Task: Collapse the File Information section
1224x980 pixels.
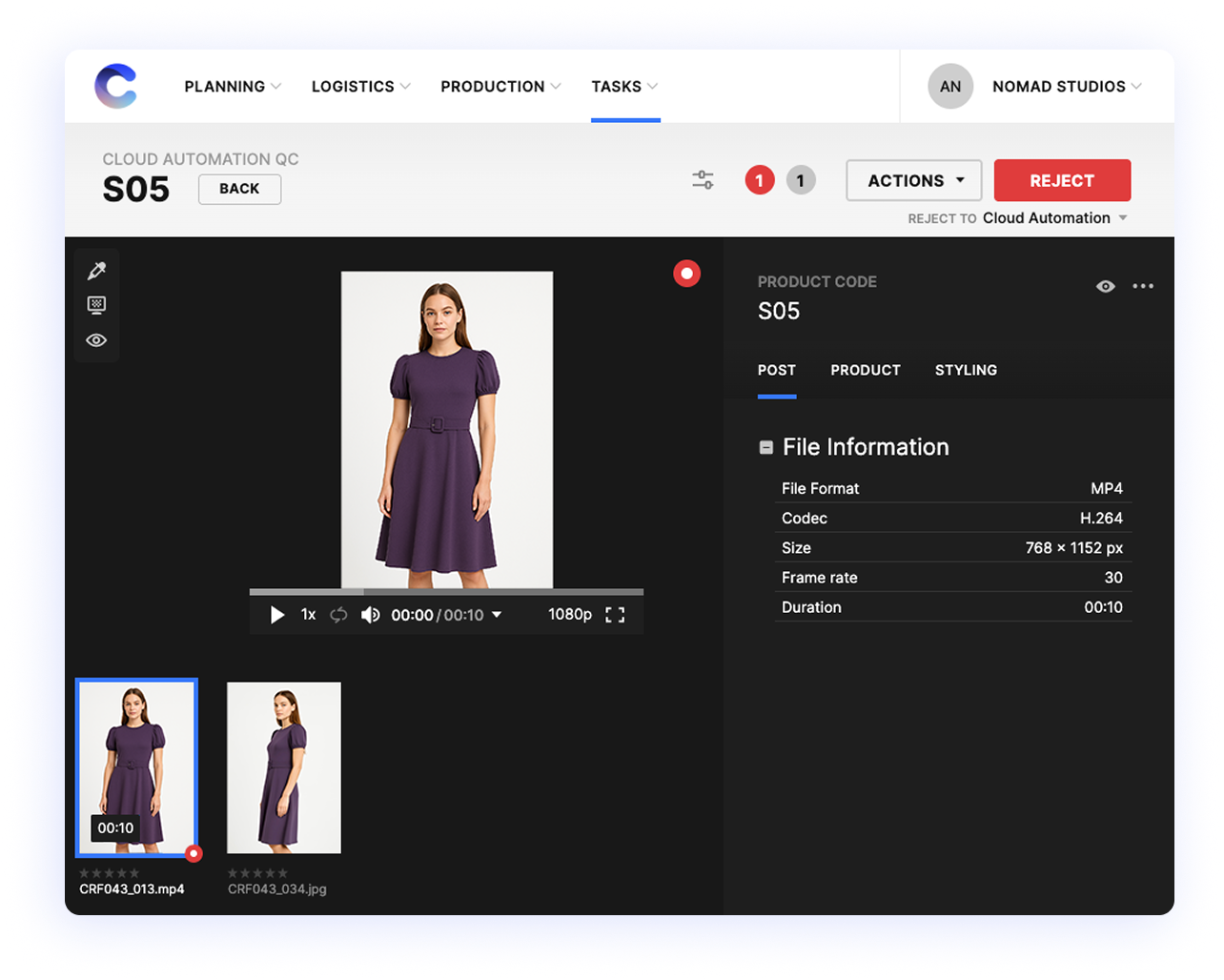Action: (x=765, y=447)
